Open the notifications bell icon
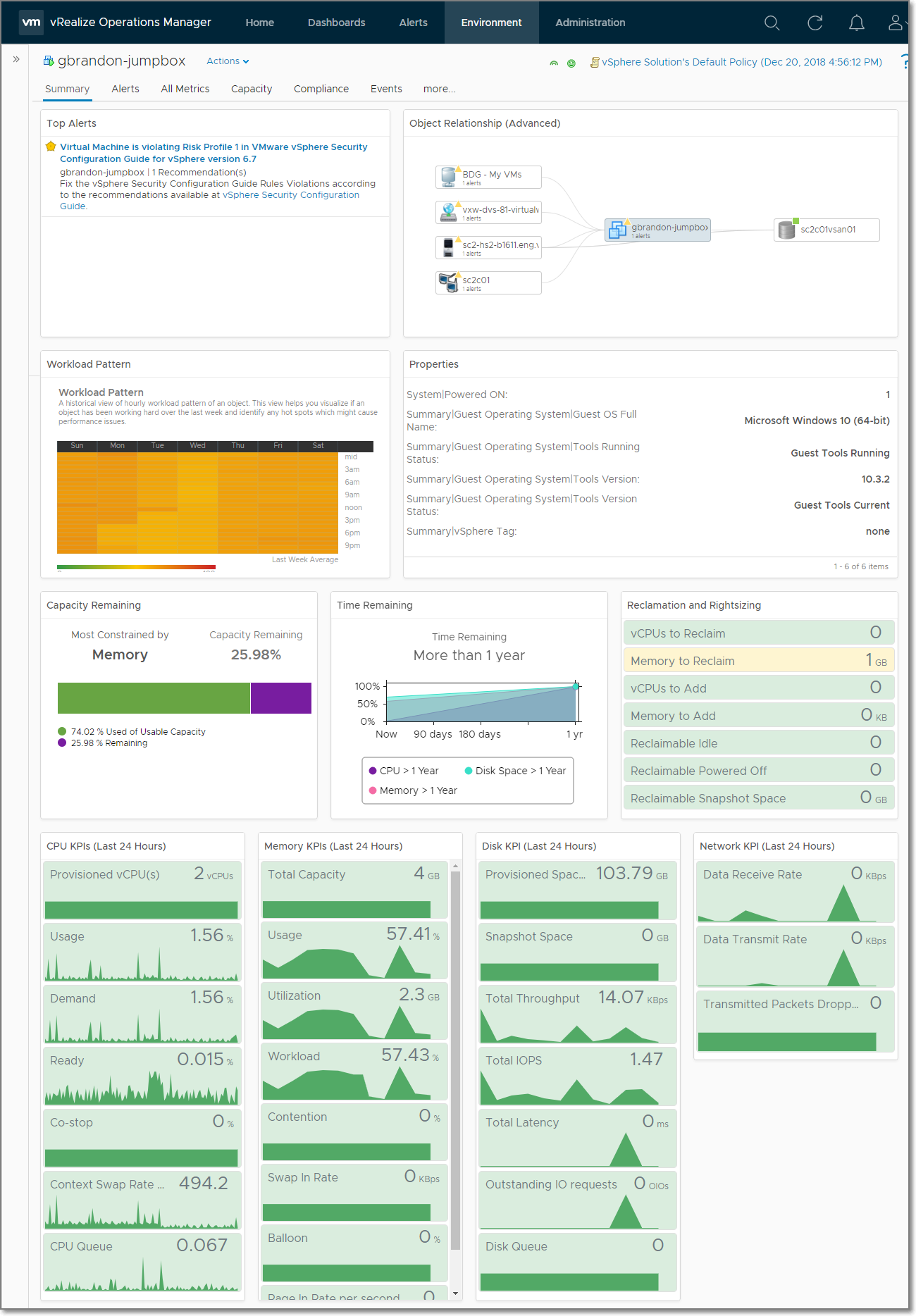916x1316 pixels. coord(857,23)
